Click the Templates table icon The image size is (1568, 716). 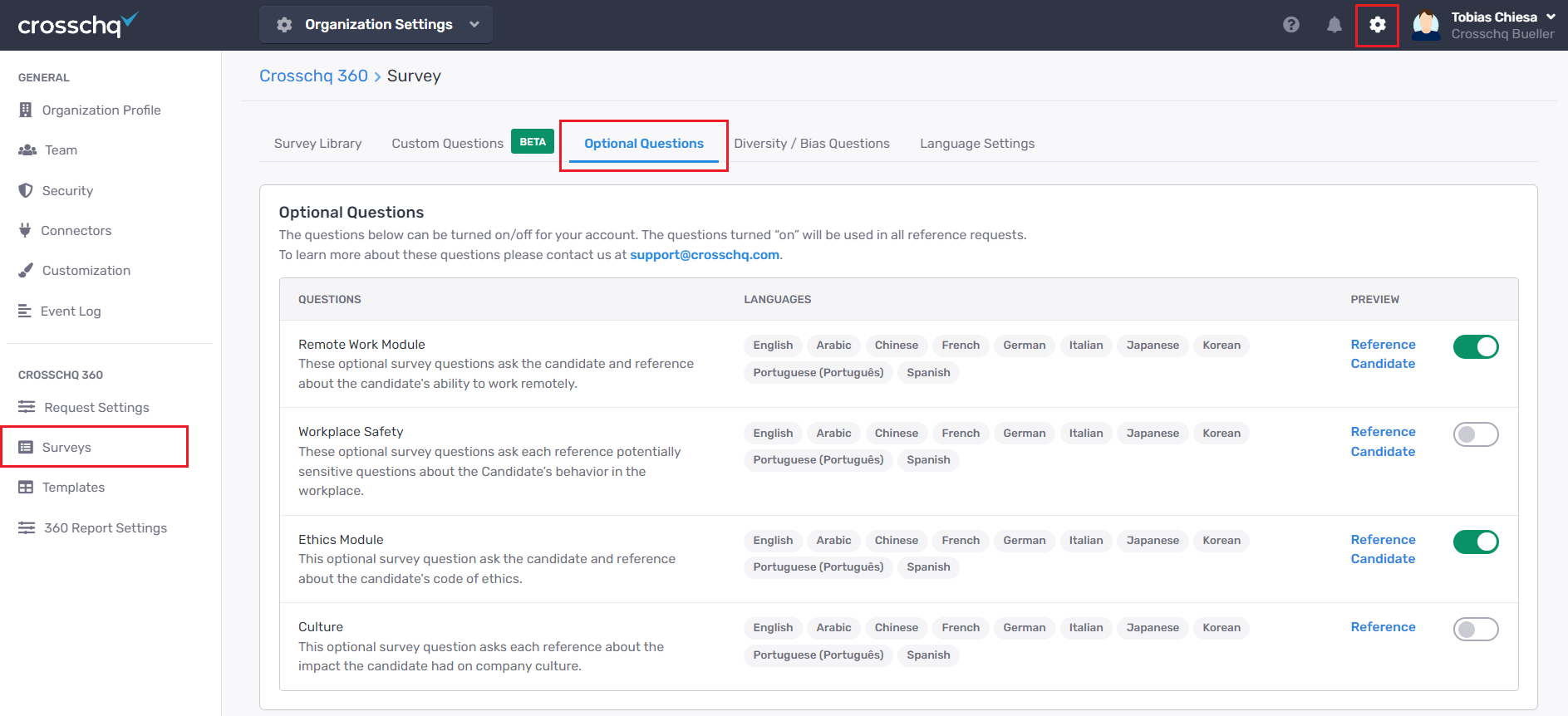(x=26, y=488)
